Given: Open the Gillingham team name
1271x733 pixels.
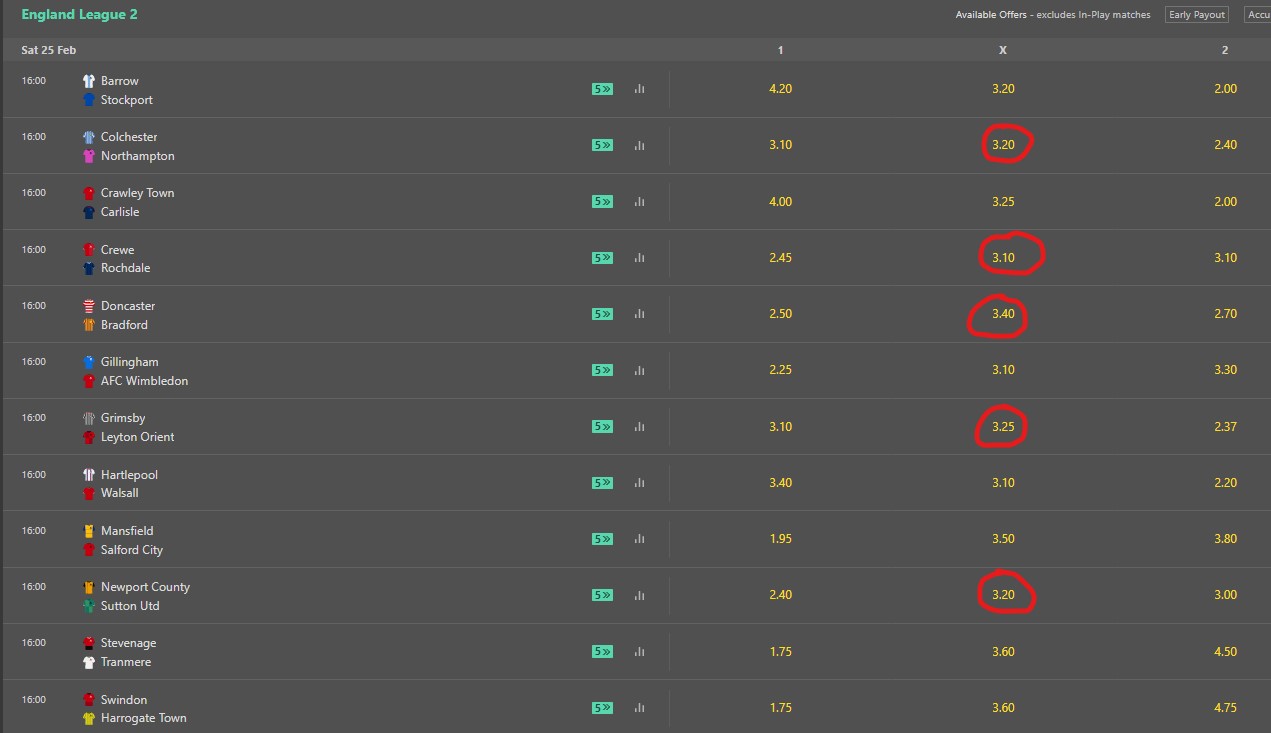Looking at the screenshot, I should click(130, 362).
